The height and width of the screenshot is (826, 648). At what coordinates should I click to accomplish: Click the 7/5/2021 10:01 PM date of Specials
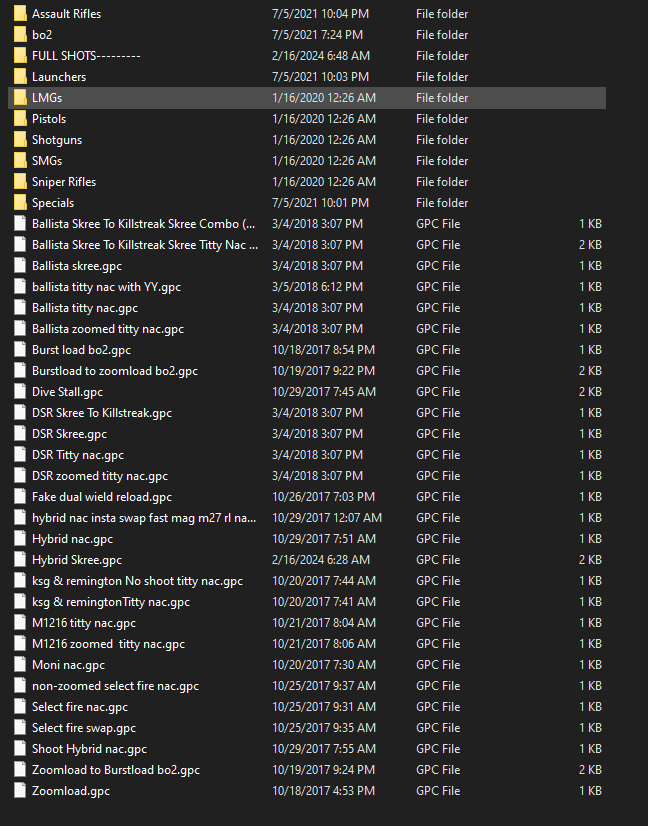point(320,203)
